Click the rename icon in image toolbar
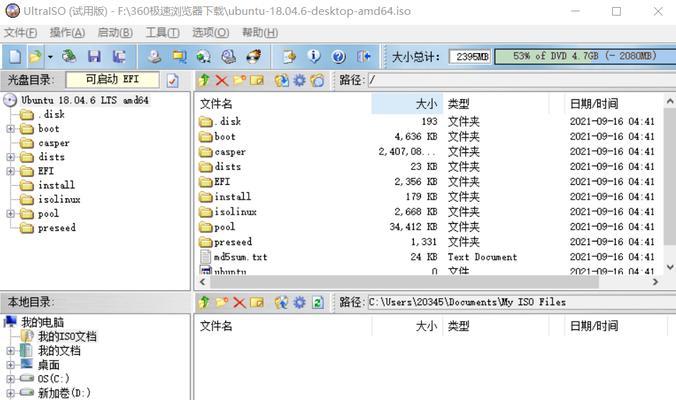 point(257,80)
